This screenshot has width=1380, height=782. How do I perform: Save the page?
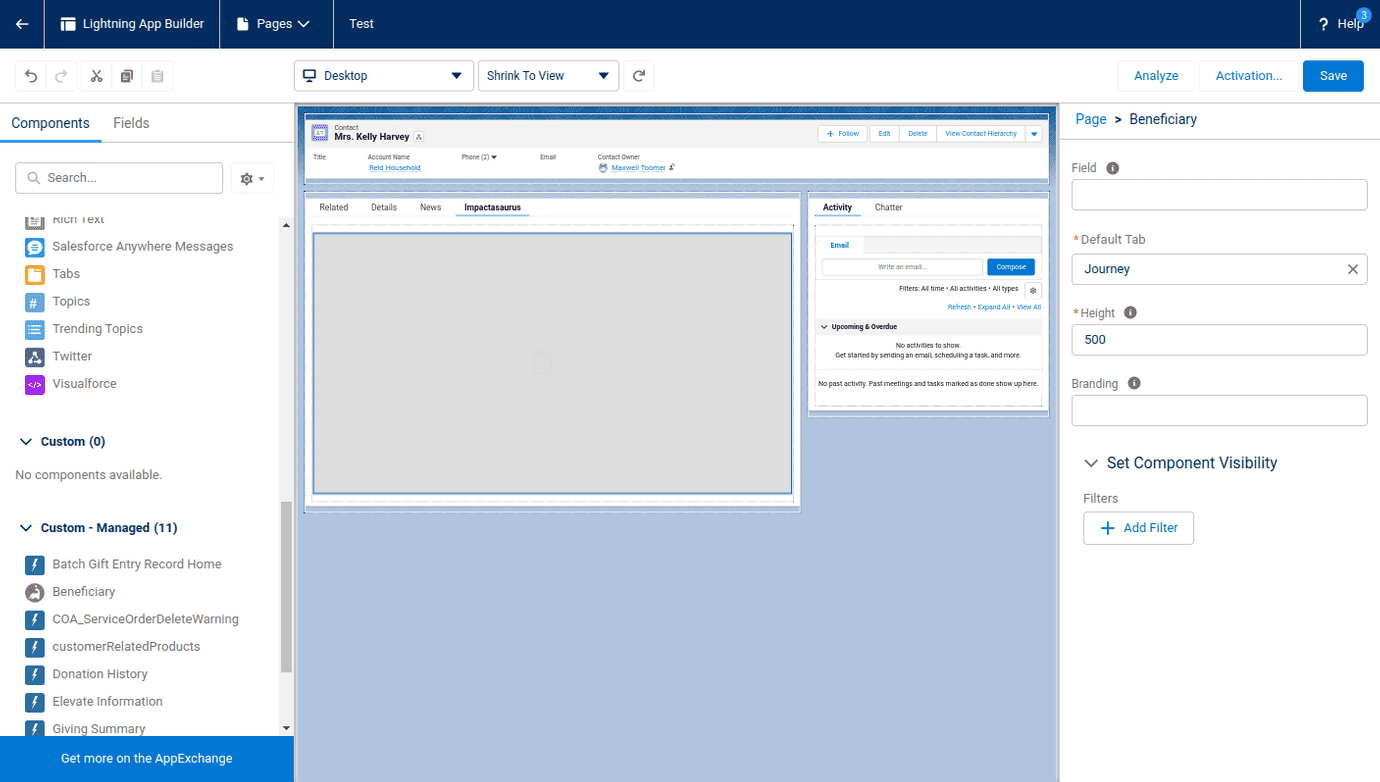pos(1333,75)
